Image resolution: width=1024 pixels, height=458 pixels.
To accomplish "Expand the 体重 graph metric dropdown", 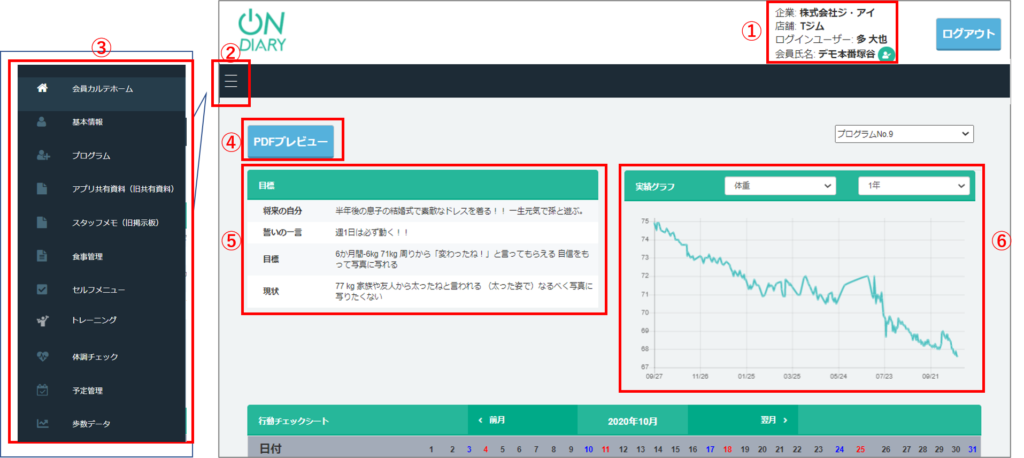I will point(779,185).
